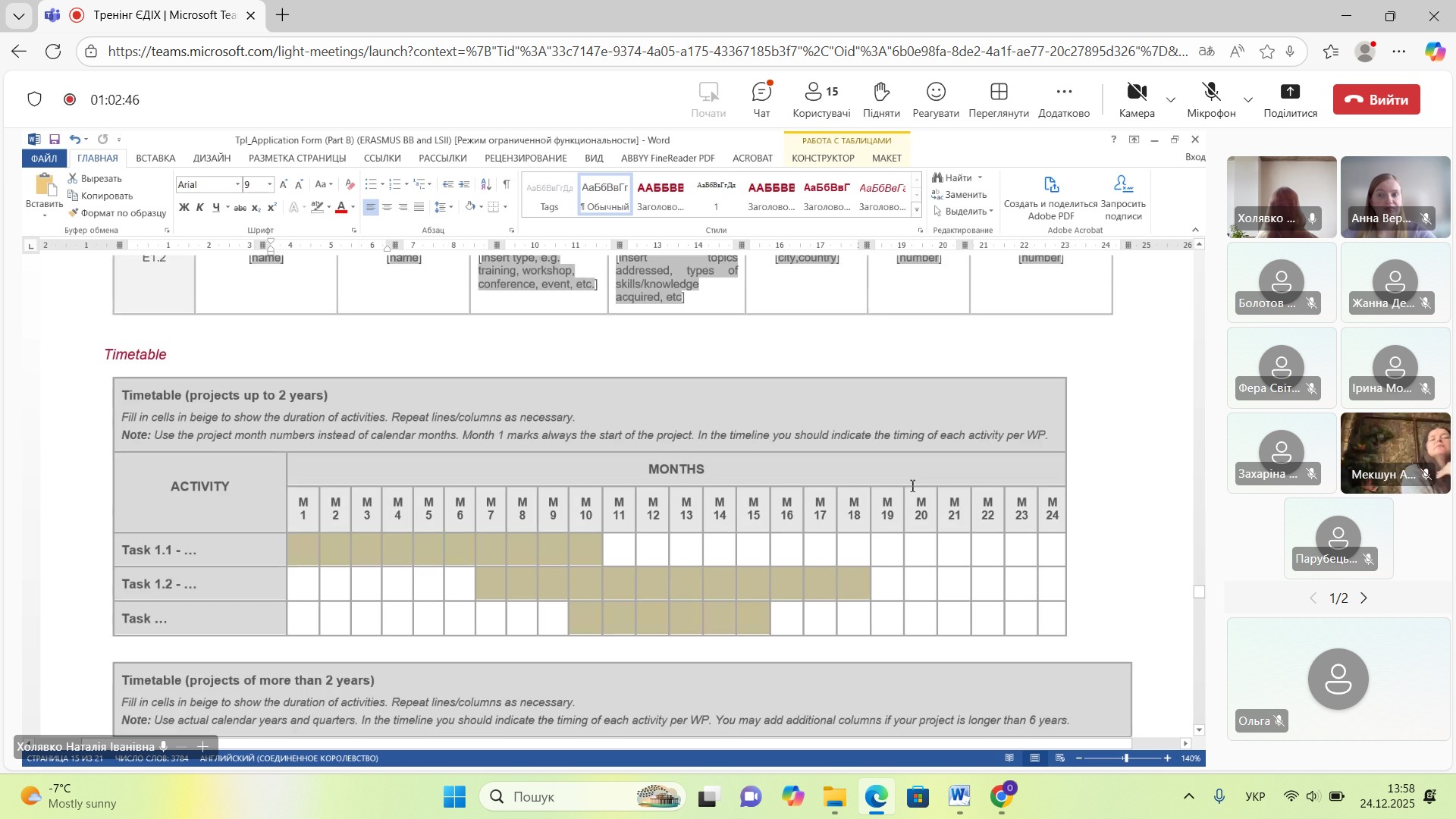Screen dimensions: 1456x819
Task: Expand the camera options dropdown arrow
Action: pos(1171,100)
